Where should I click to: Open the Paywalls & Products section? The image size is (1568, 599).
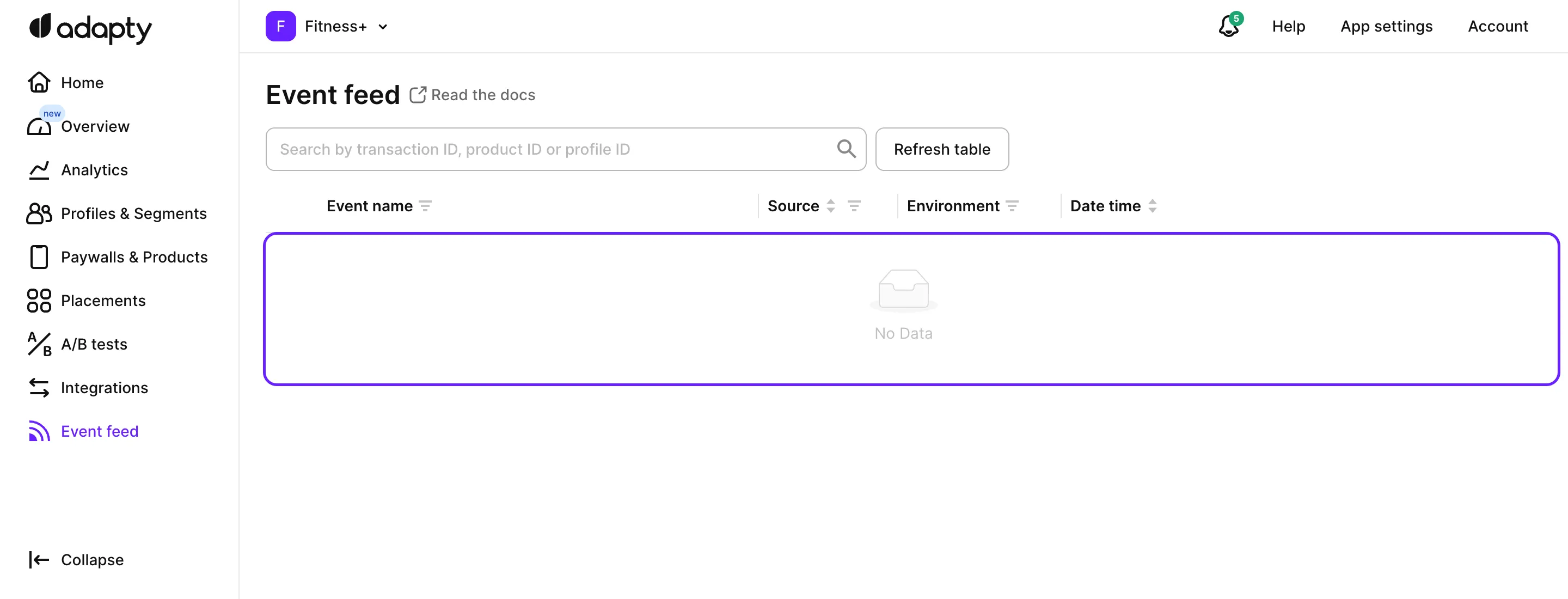click(x=134, y=257)
